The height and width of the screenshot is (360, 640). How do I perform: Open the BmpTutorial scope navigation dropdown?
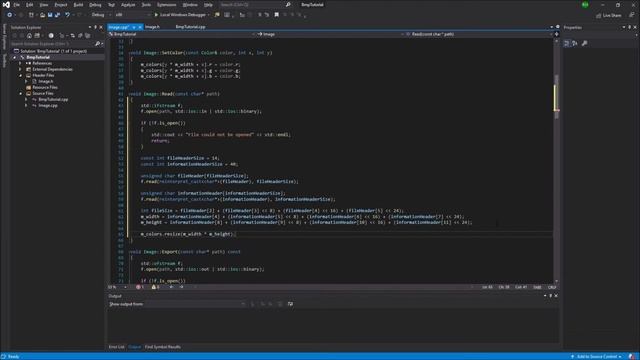[182, 34]
